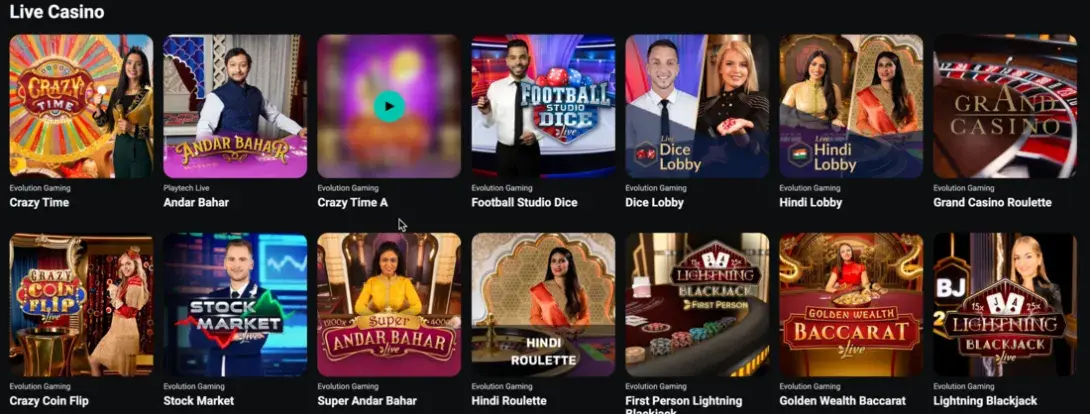Open the Lightning Blackjack thumbnail
Screen dimensions: 1090x414
[x=1005, y=304]
